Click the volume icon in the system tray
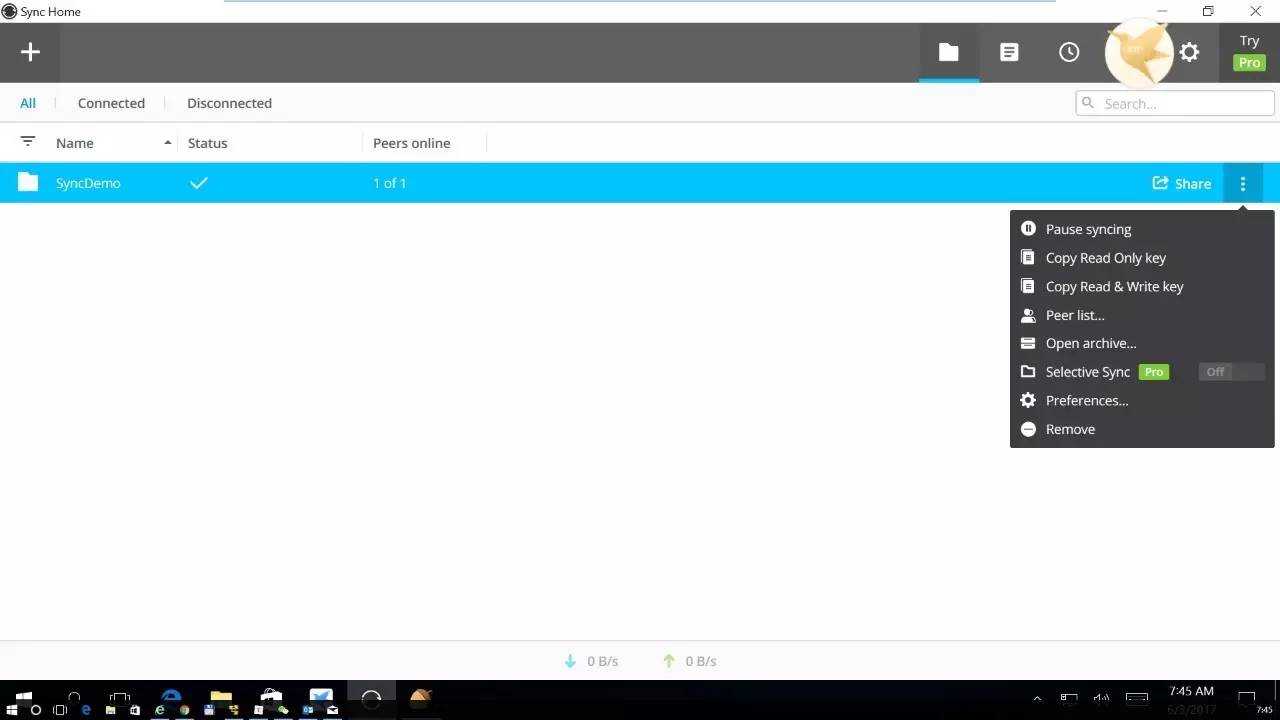Image resolution: width=1280 pixels, height=720 pixels. [1101, 699]
